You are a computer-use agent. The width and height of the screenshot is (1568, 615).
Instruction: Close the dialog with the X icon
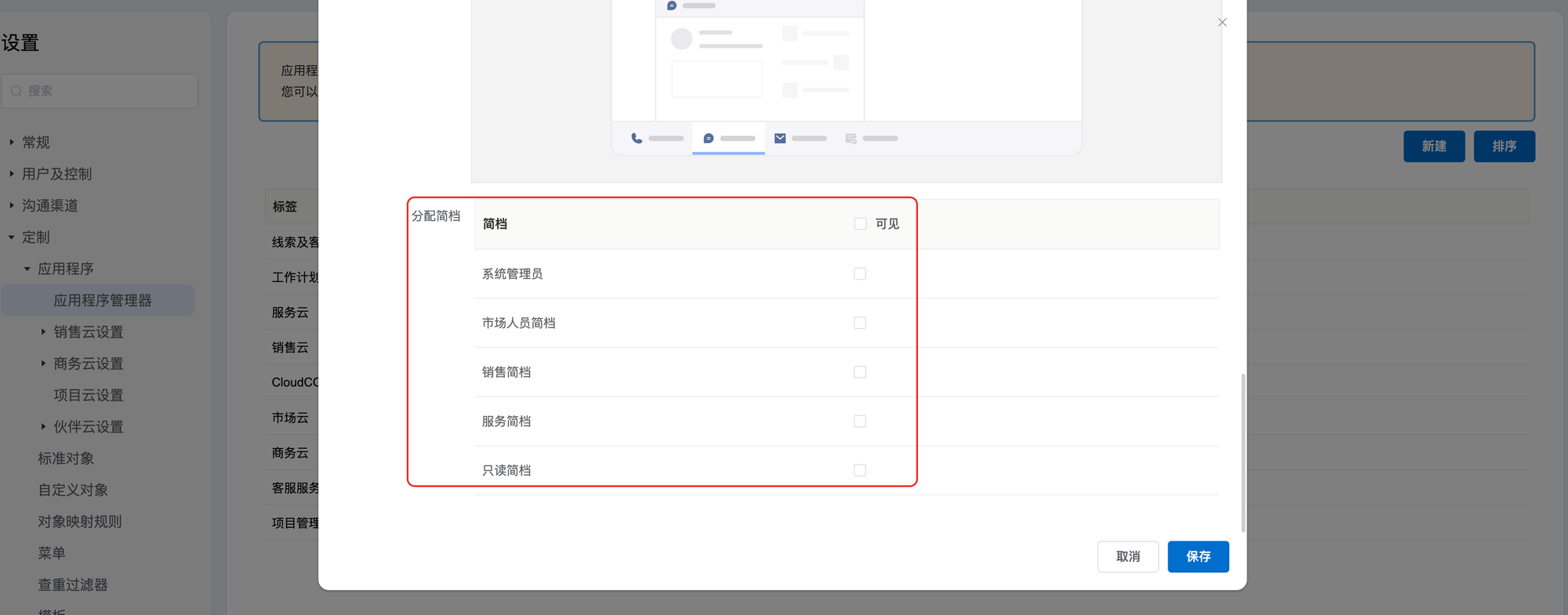point(1221,22)
